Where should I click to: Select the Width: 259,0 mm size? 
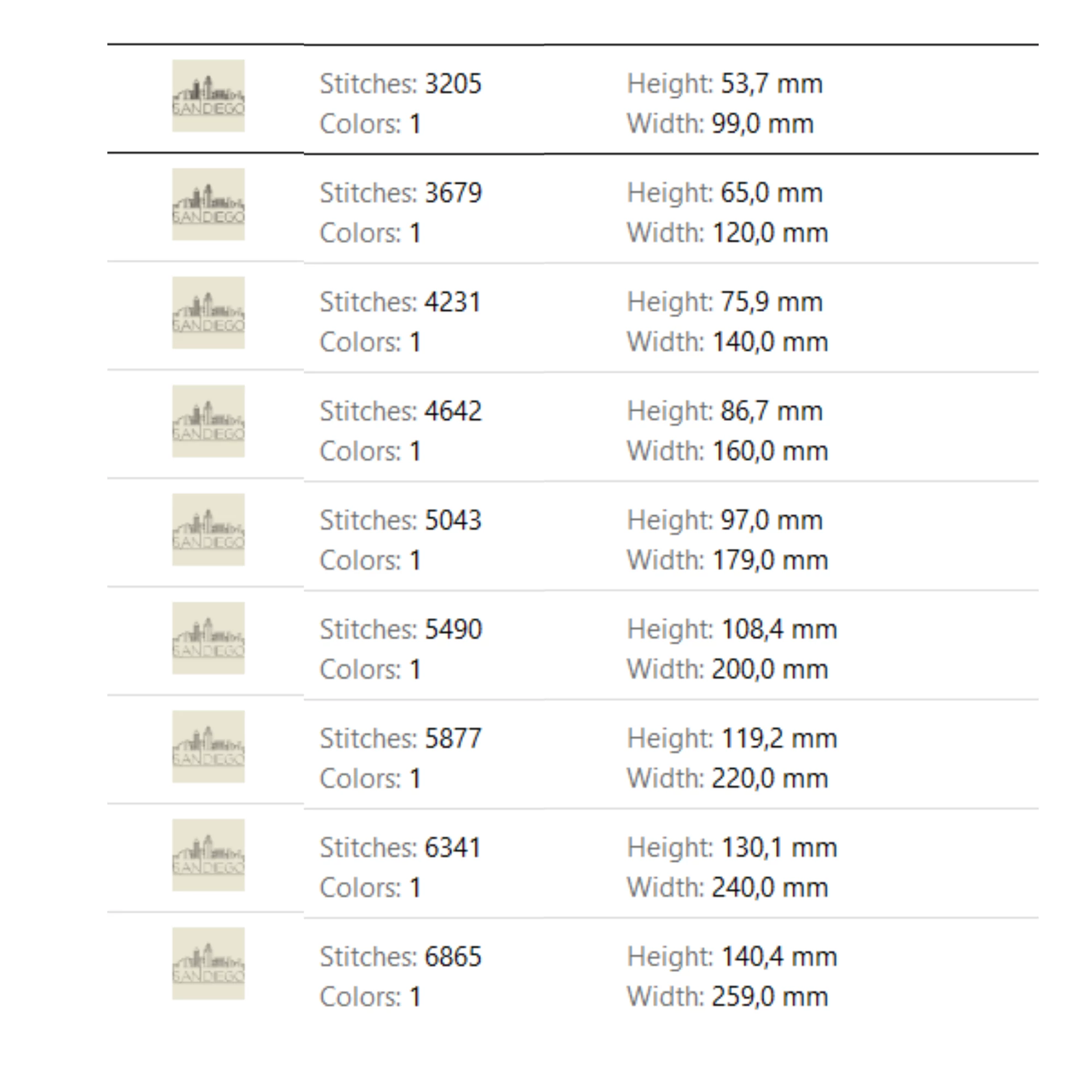click(727, 996)
